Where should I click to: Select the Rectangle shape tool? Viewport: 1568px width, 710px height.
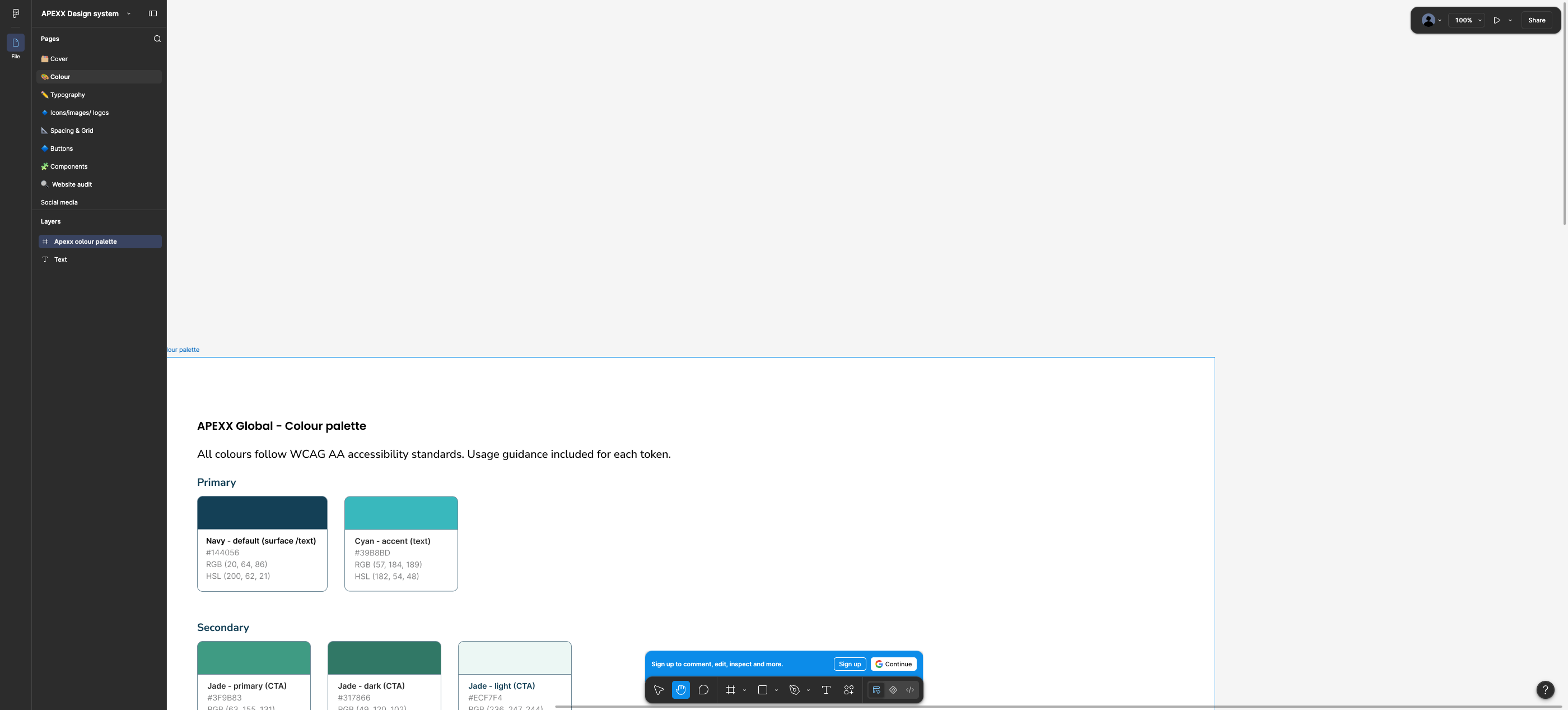[x=762, y=690]
